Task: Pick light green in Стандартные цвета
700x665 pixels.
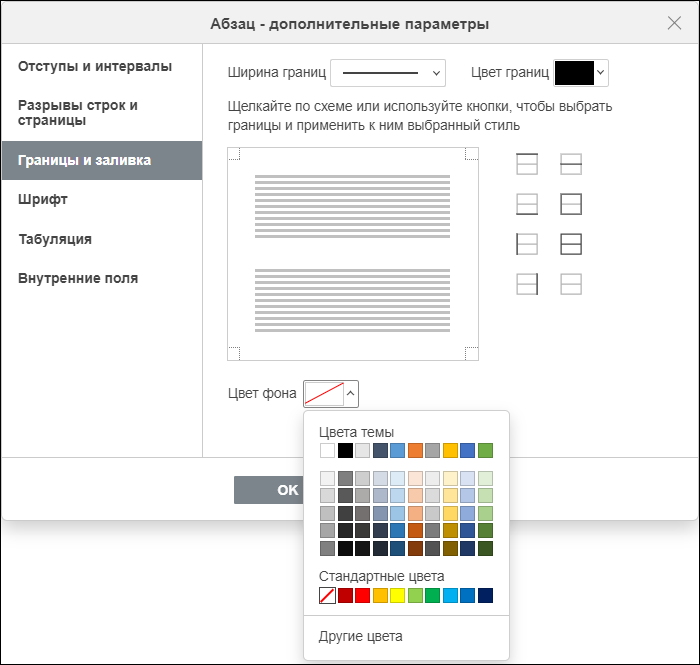Action: coord(415,595)
